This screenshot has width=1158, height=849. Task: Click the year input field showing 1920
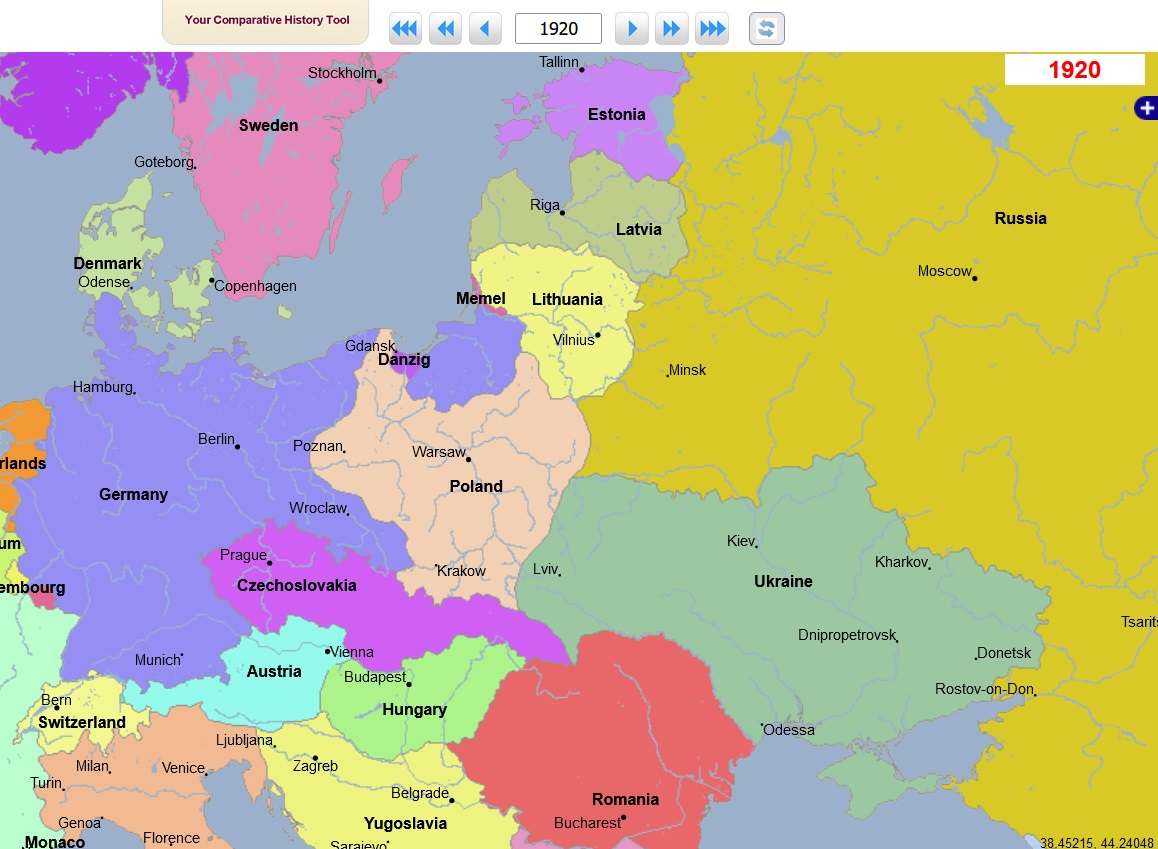[x=558, y=29]
